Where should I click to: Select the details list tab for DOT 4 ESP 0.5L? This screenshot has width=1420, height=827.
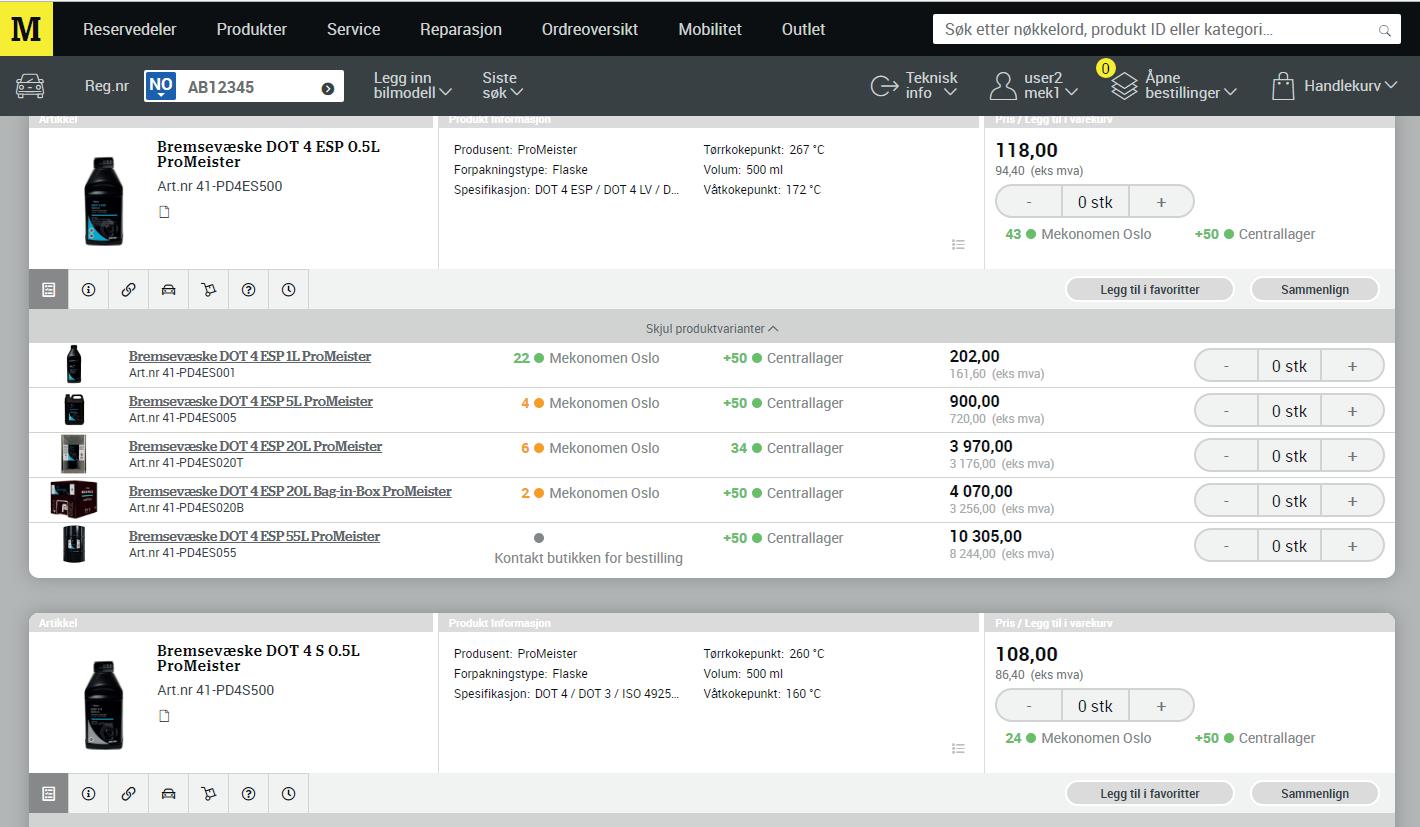point(49,290)
